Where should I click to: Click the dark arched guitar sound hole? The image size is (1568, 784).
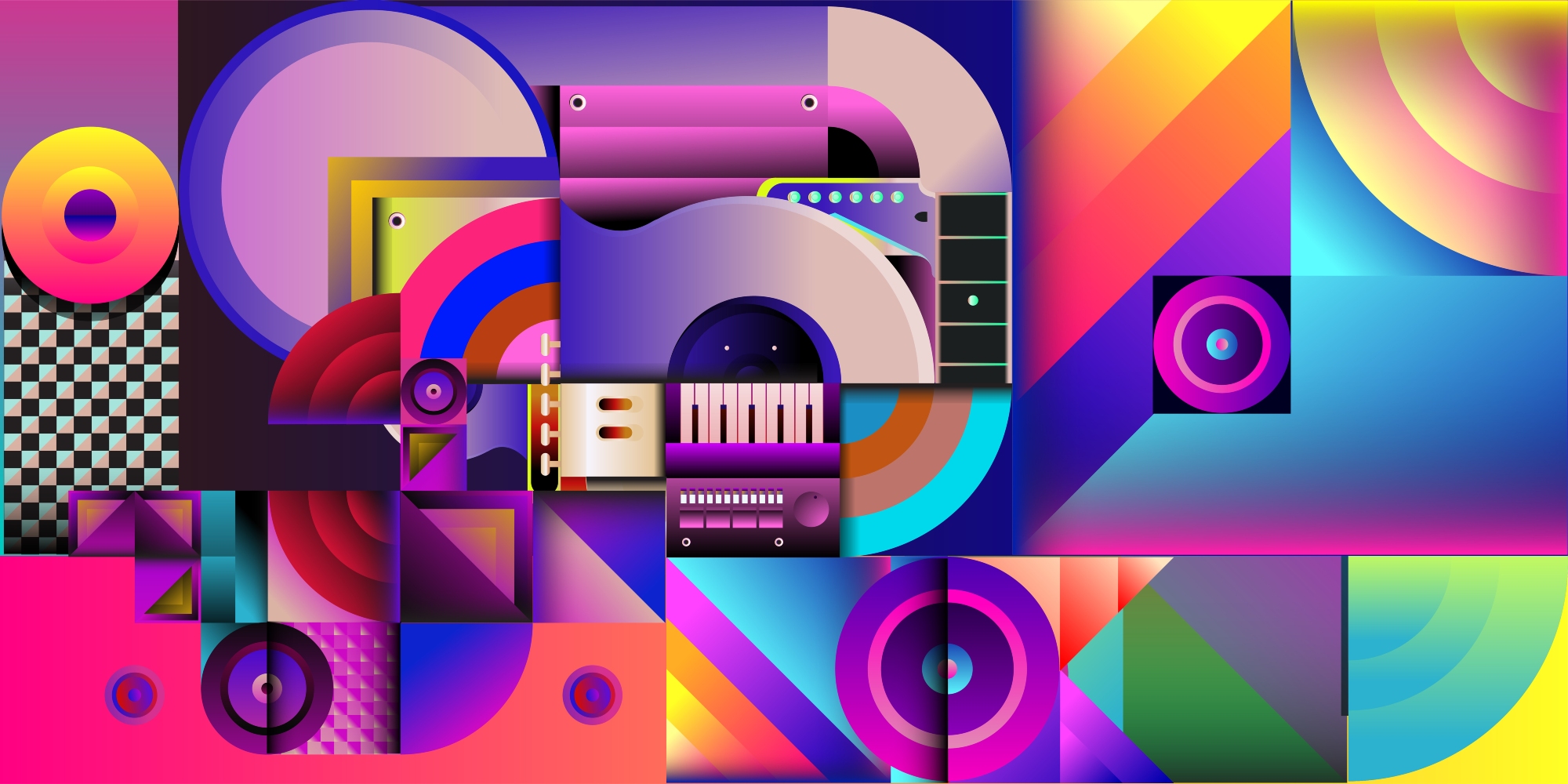pos(753,345)
